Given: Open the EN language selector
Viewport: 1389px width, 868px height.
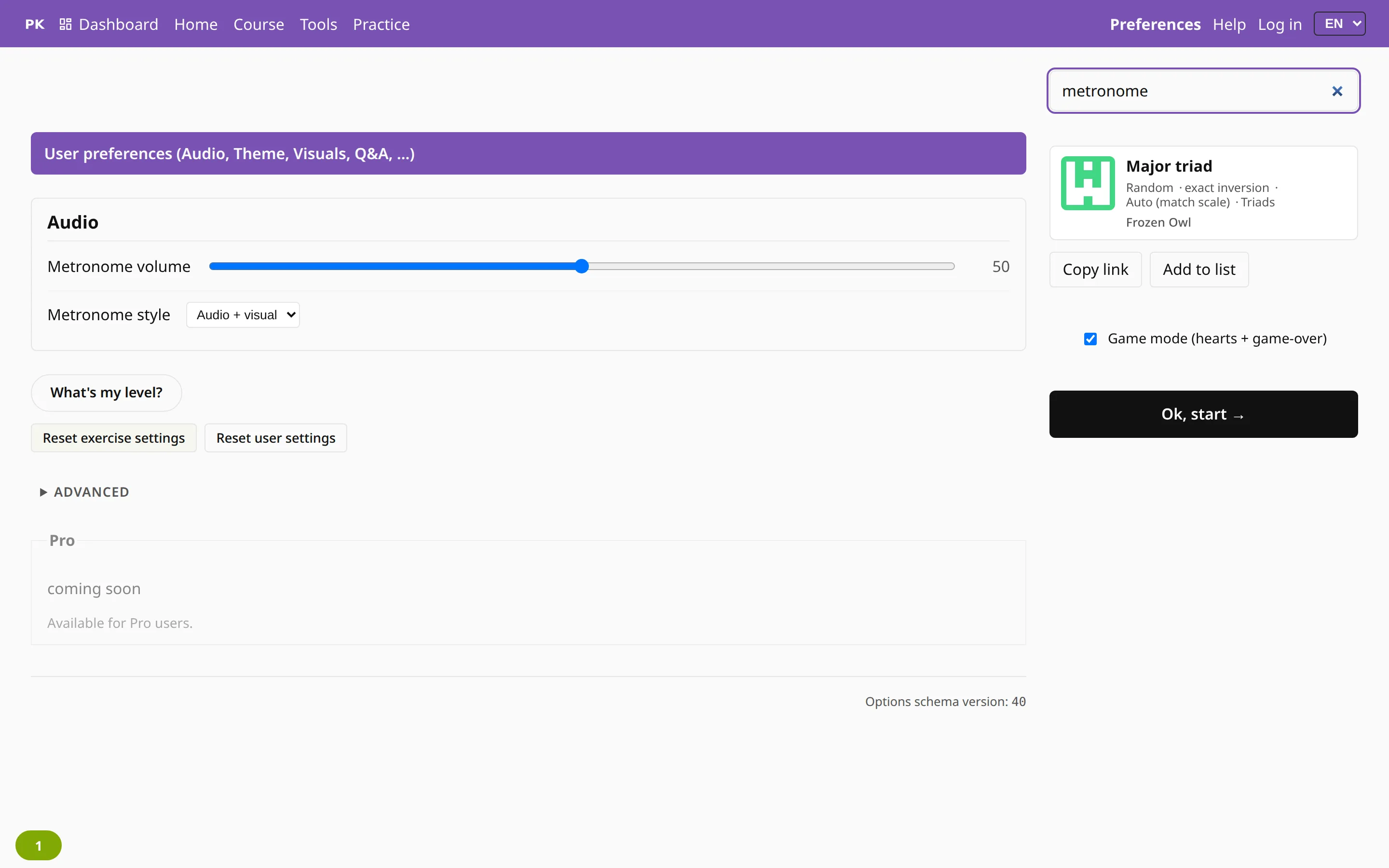Looking at the screenshot, I should [x=1339, y=24].
